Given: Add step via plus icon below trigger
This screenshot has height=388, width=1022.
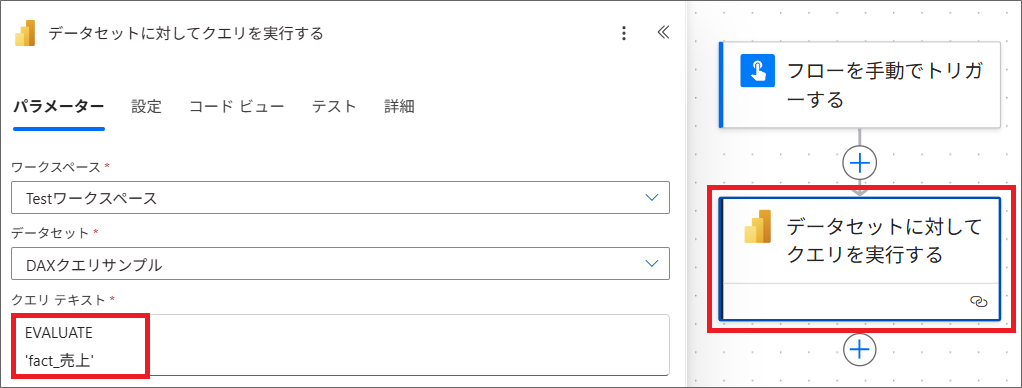Looking at the screenshot, I should 860,163.
